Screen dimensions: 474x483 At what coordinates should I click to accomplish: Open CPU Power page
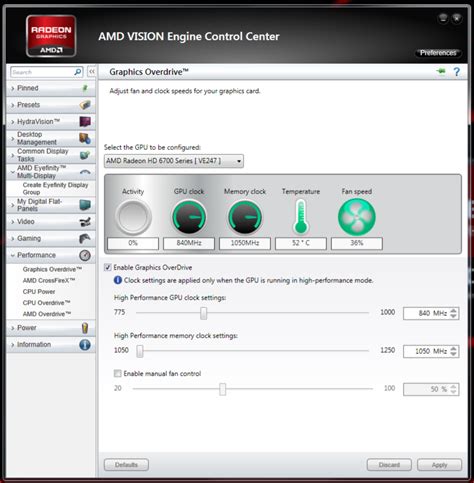(39, 292)
